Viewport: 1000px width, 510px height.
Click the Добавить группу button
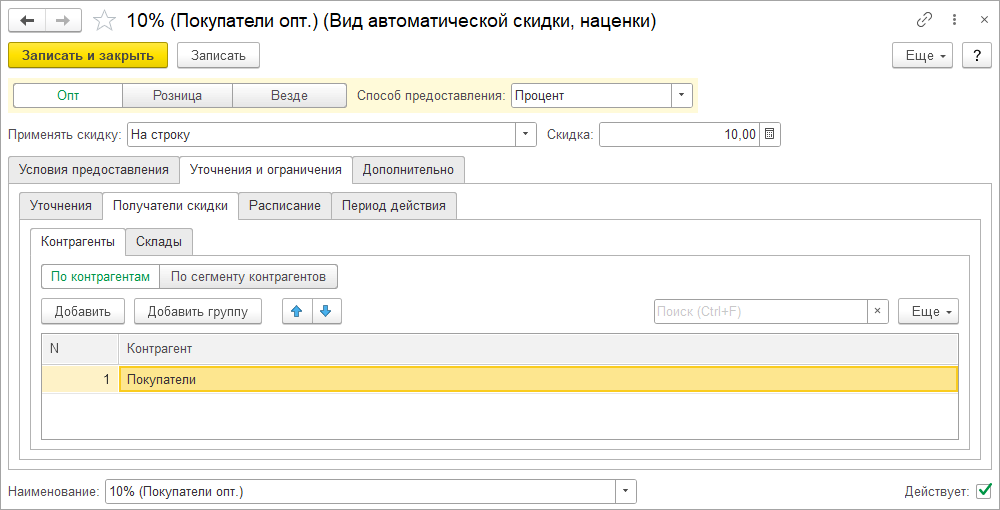(x=198, y=311)
